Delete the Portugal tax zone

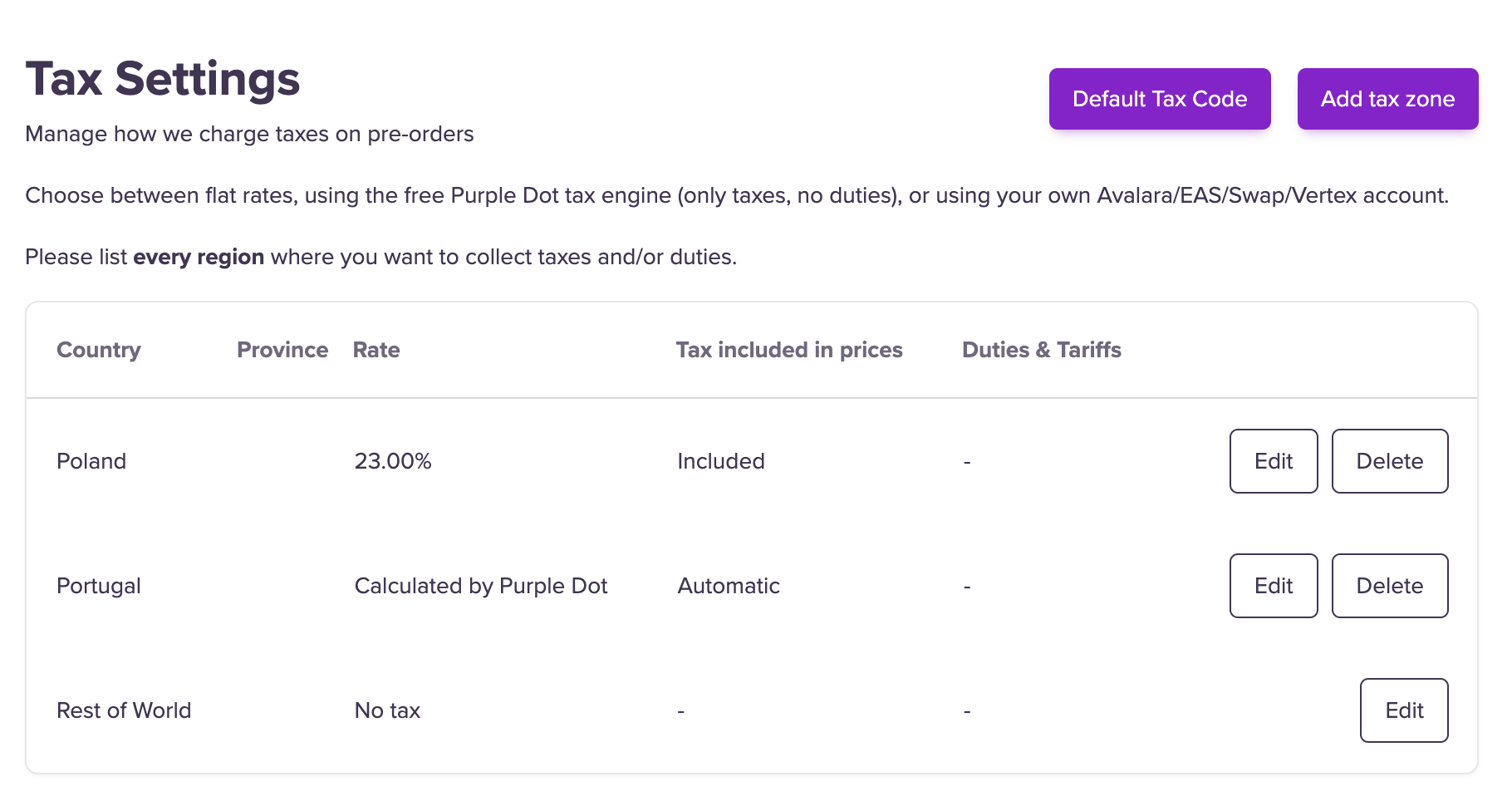(1390, 586)
